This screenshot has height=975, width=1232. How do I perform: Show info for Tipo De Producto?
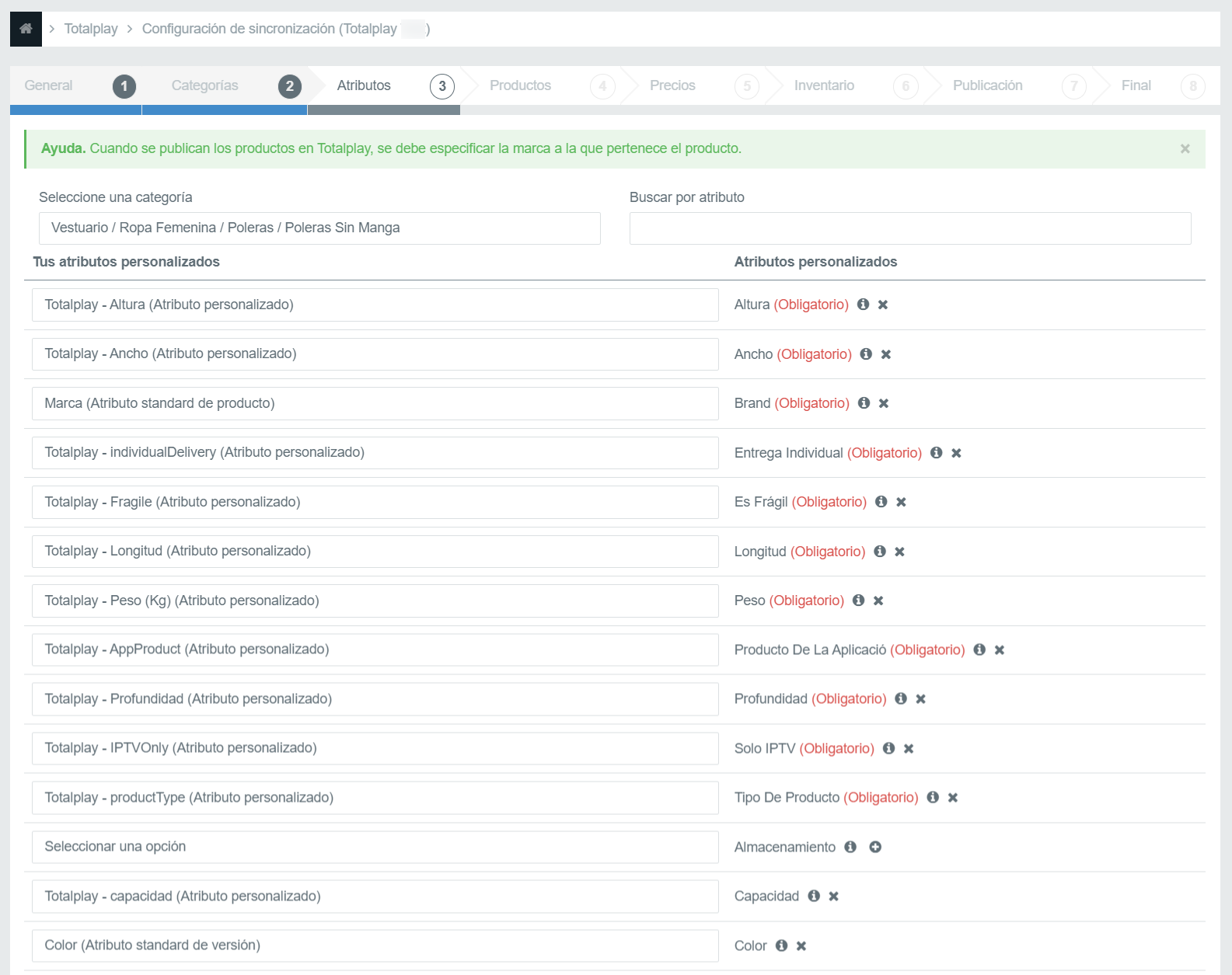pos(933,798)
